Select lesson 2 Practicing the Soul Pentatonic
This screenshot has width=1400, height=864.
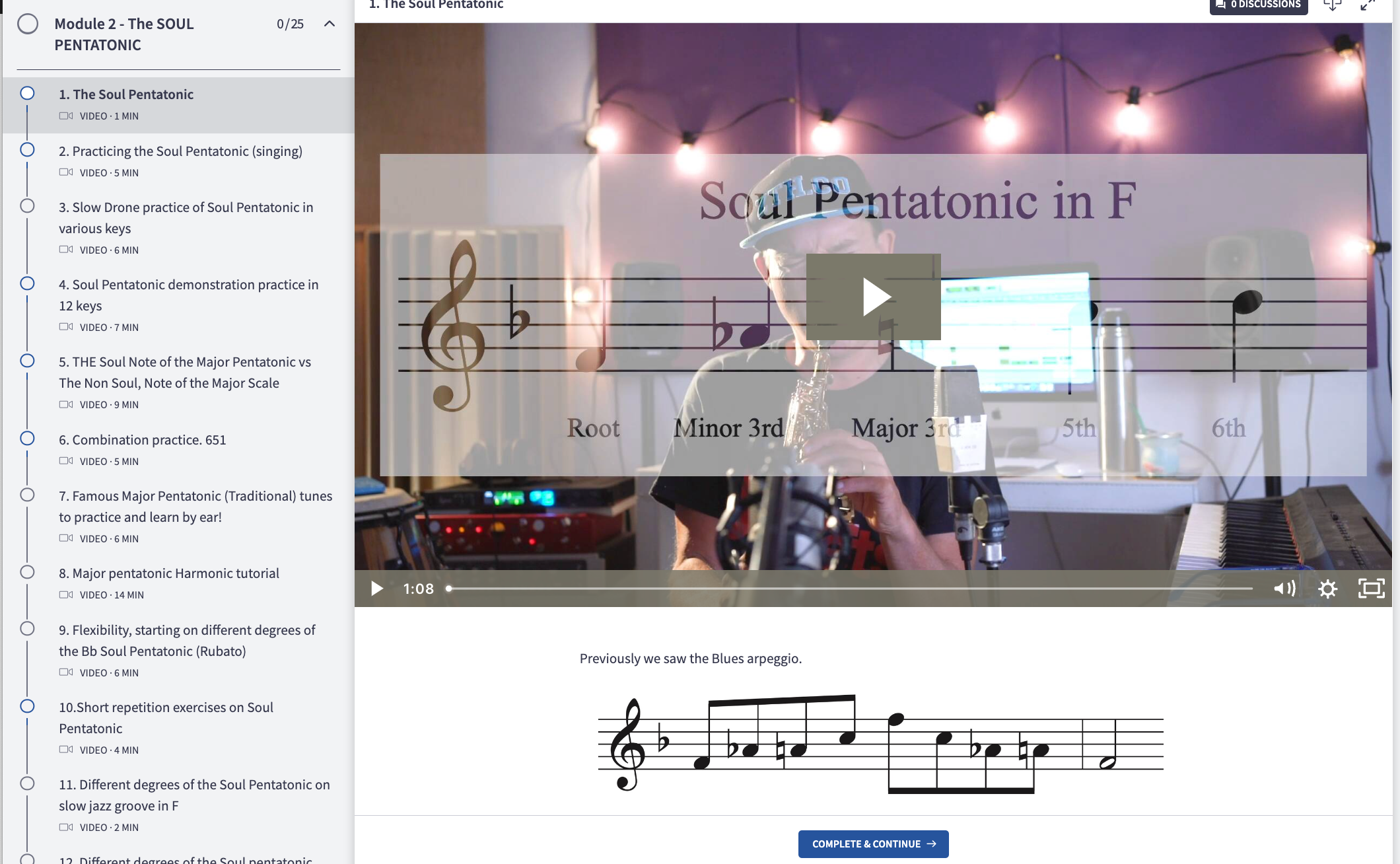[180, 151]
